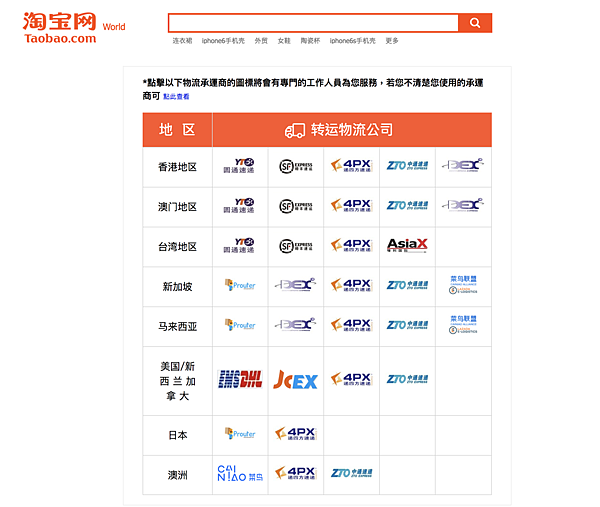Click the blue 點此查看 link
This screenshot has height=507, width=600.
(176, 96)
